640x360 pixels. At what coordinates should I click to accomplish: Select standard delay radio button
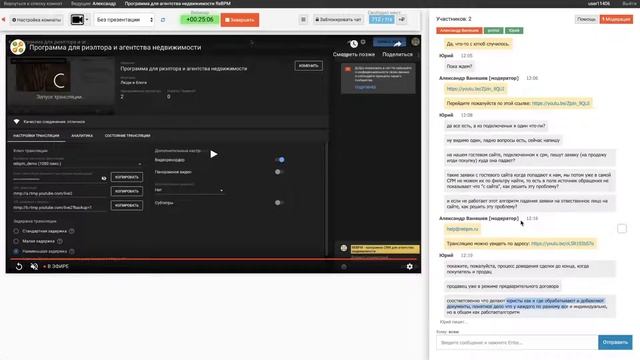(16, 231)
